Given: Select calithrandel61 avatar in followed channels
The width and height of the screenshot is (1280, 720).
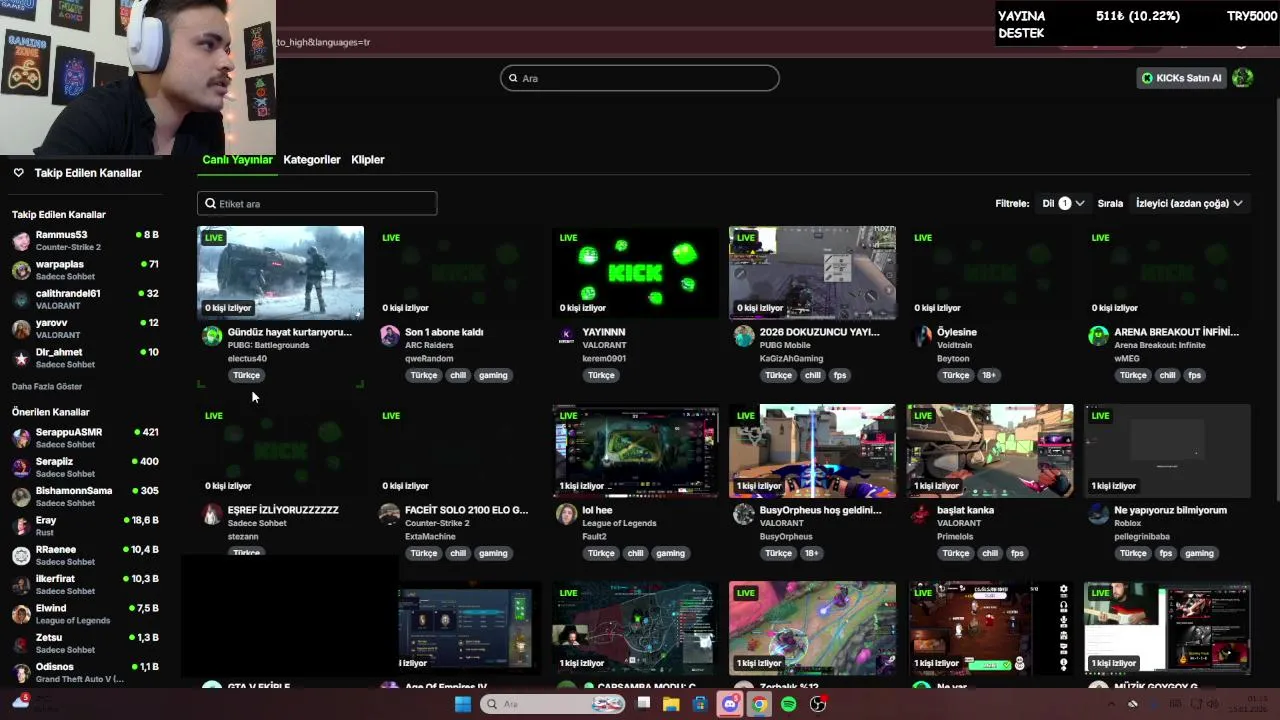Looking at the screenshot, I should click(21, 300).
